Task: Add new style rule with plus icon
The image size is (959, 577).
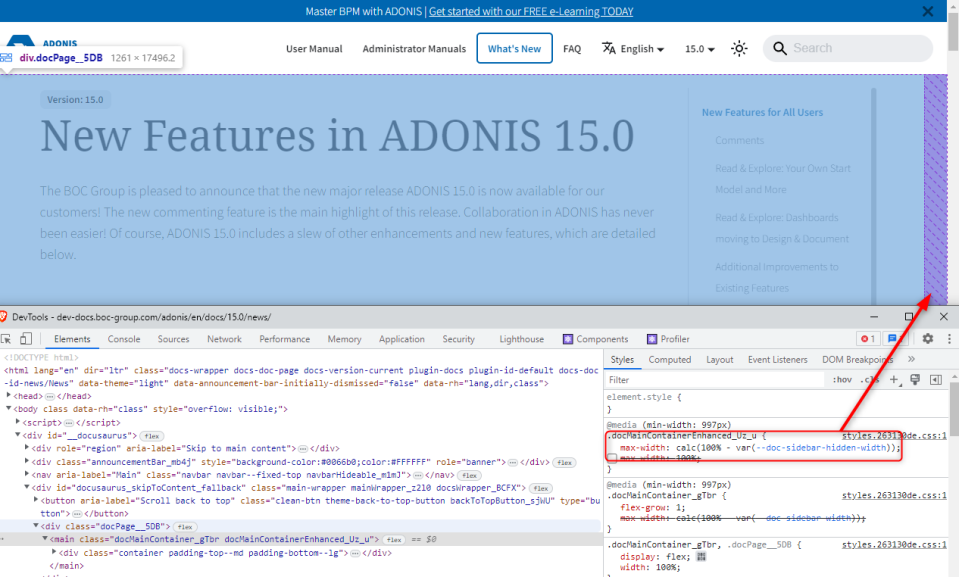Action: [893, 379]
